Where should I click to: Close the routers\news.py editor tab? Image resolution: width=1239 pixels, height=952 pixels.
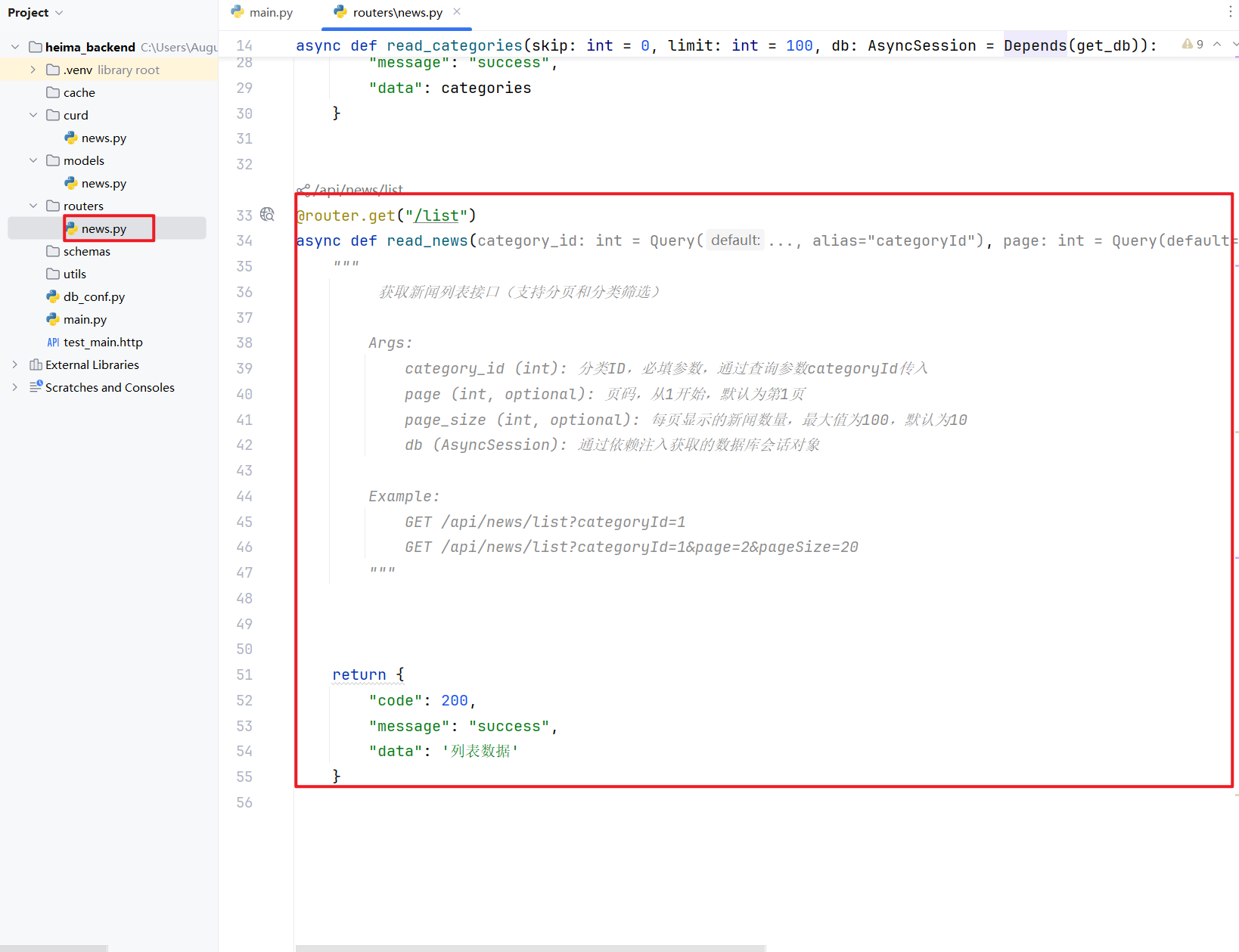point(457,12)
